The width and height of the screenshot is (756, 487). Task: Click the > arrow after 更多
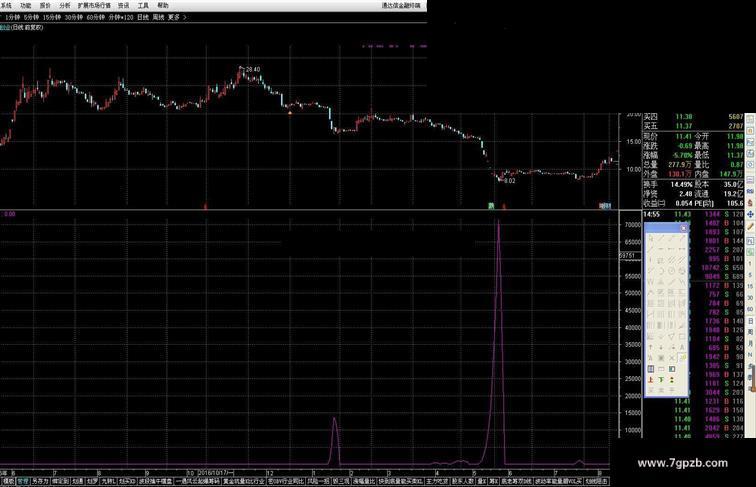[185, 17]
